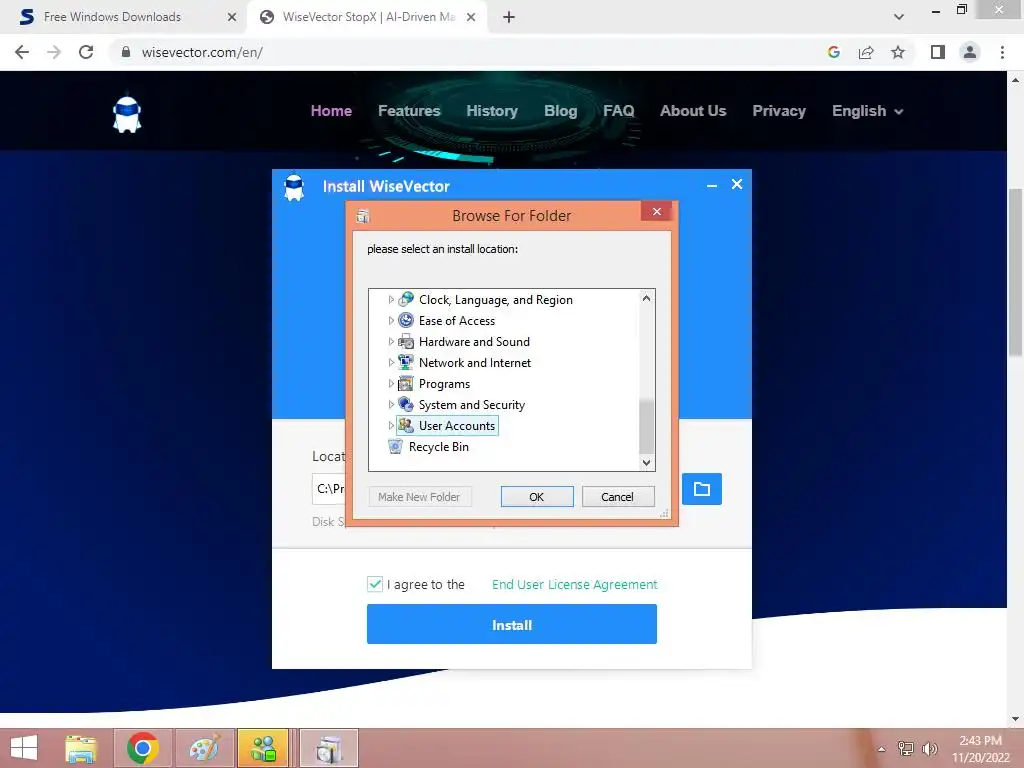The height and width of the screenshot is (768, 1024).
Task: Click the Network and Internet icon
Action: click(406, 362)
